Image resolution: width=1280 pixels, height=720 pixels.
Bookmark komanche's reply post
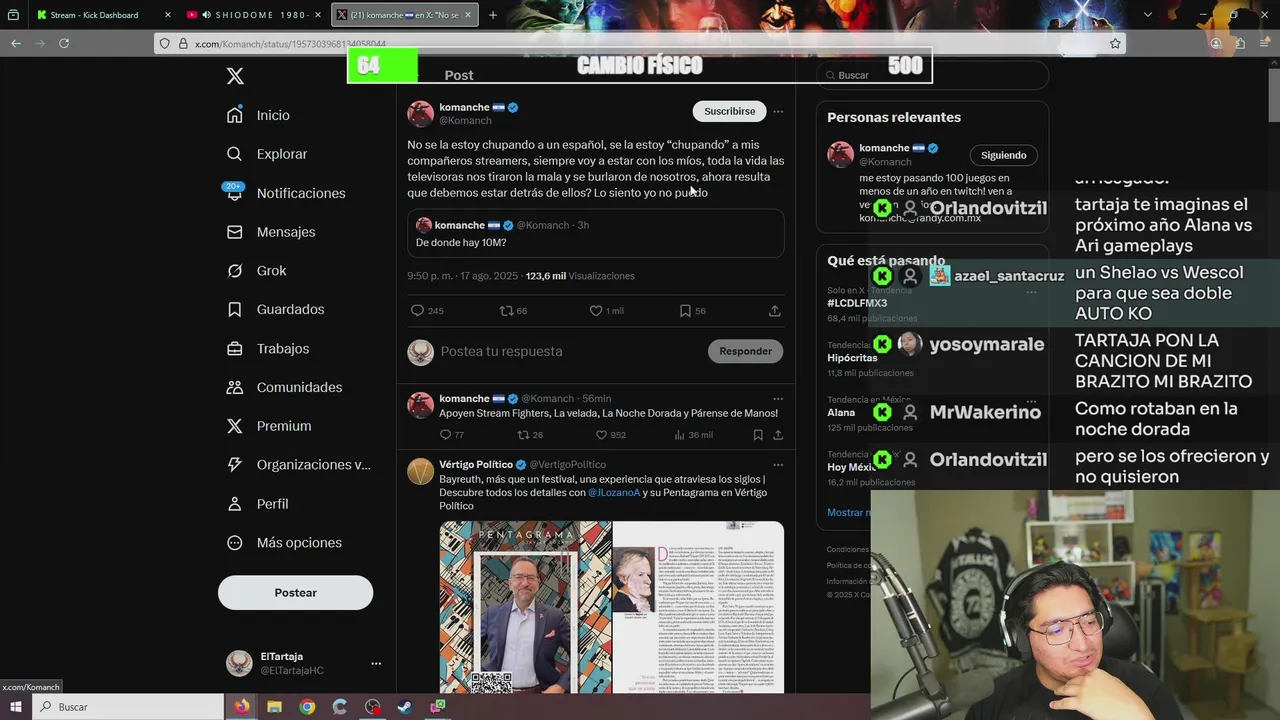758,435
